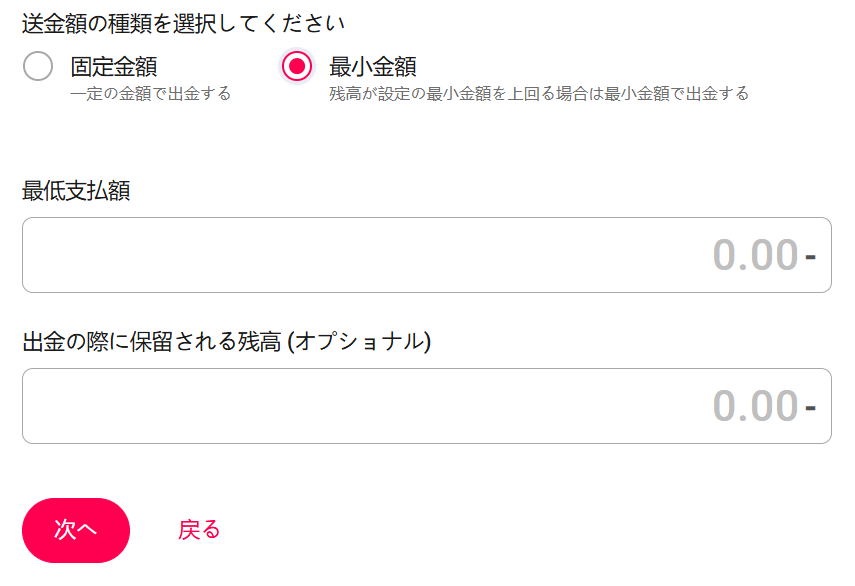Click the red dot inside 最小金額 radio

click(x=297, y=67)
